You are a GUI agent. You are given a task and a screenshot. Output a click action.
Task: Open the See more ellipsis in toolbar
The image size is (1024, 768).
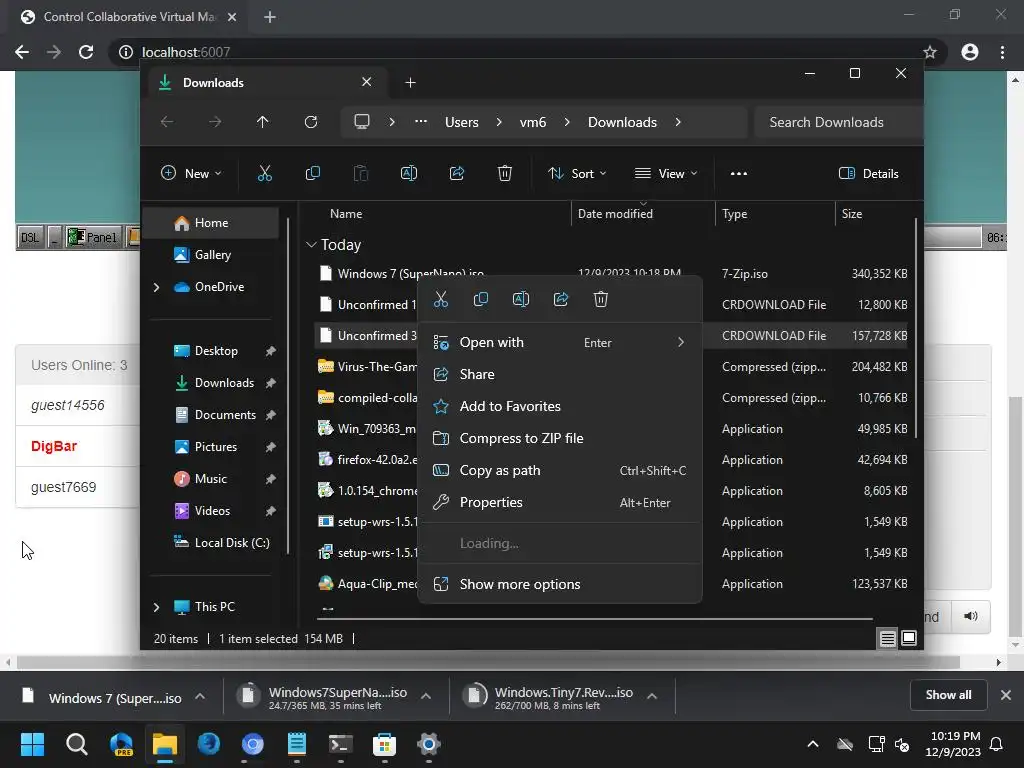click(739, 174)
